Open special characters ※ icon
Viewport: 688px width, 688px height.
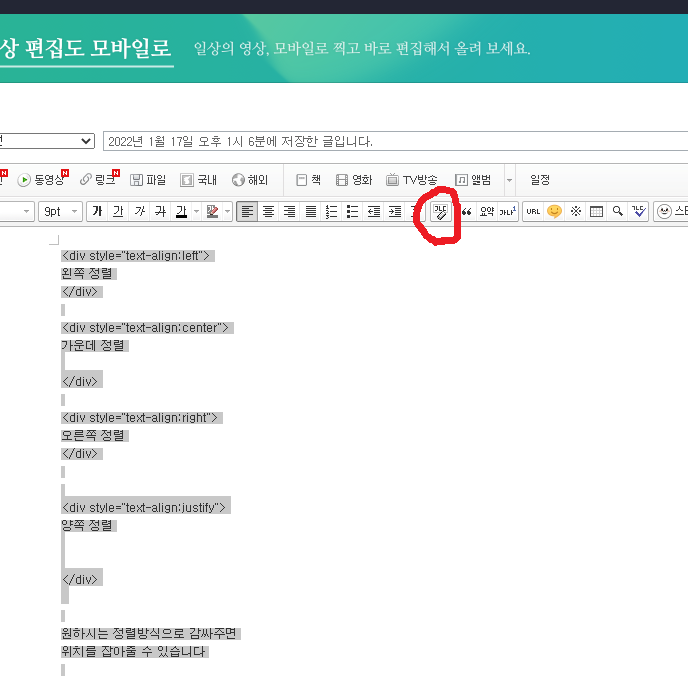pos(576,211)
